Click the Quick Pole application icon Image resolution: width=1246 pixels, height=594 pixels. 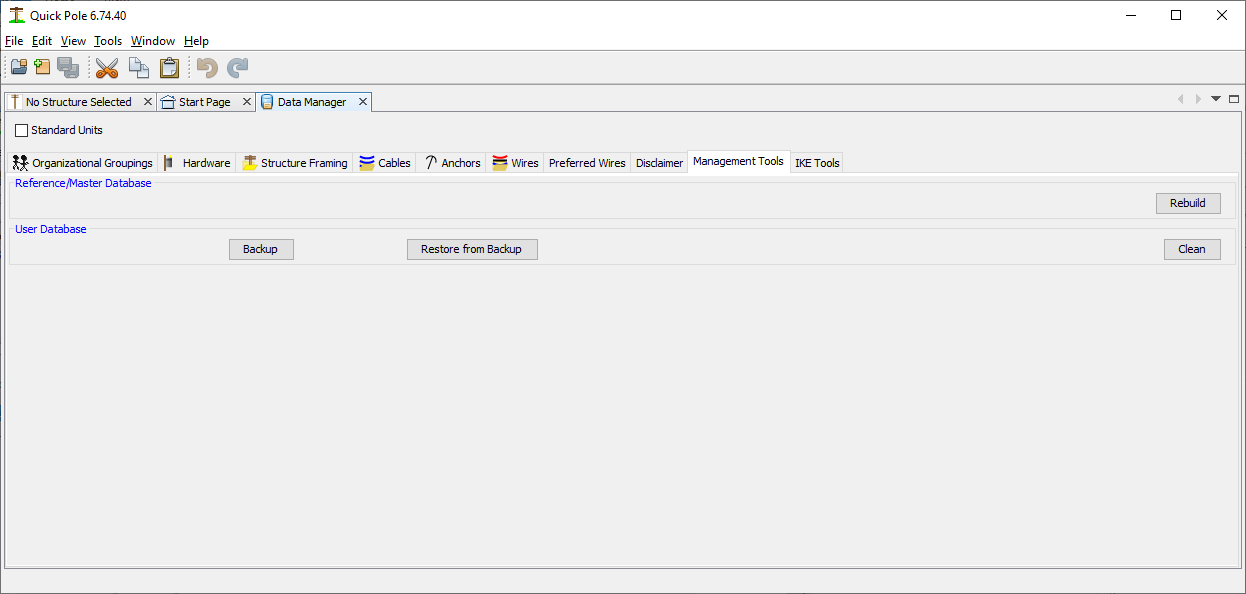[x=16, y=15]
